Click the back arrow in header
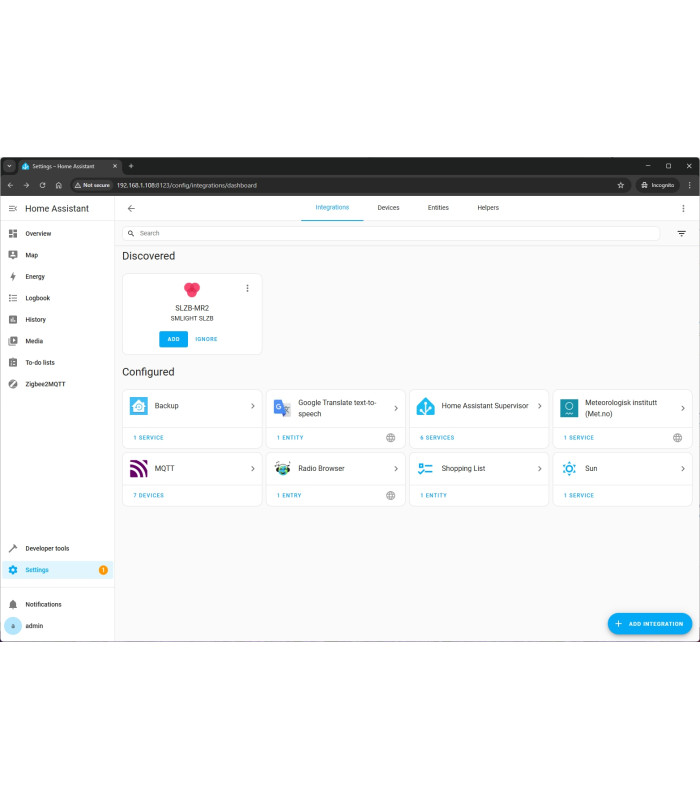Image resolution: width=700 pixels, height=800 pixels. point(131,209)
